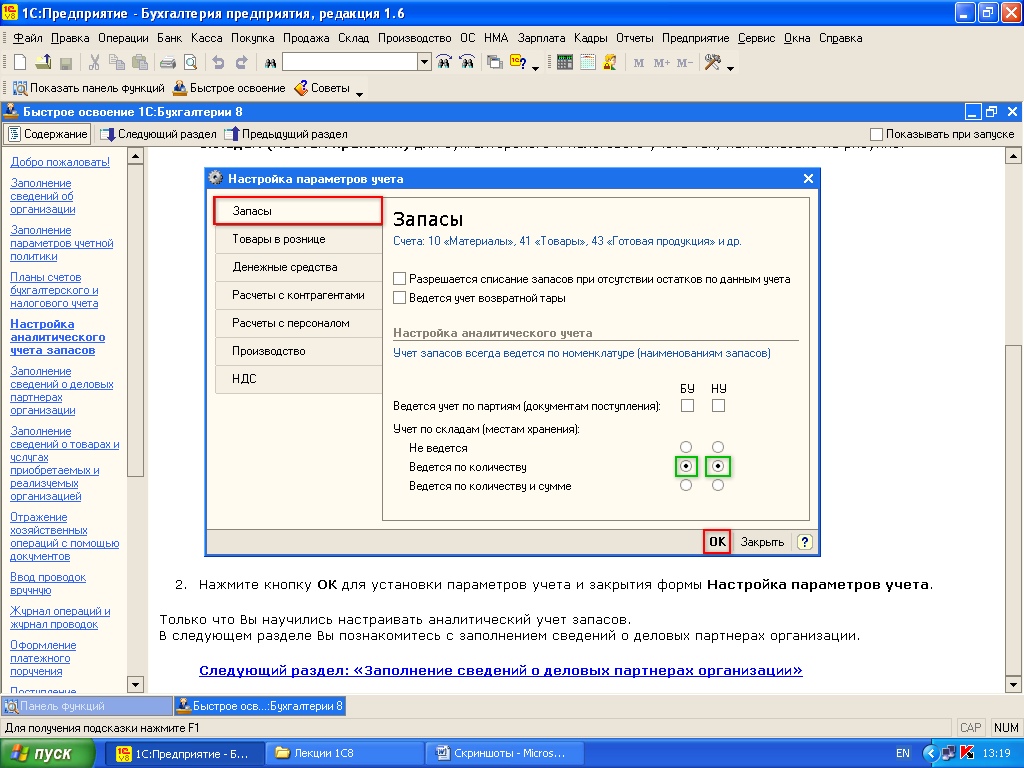Image resolution: width=1024 pixels, height=768 pixels.
Task: Click the M+ memory add button
Action: [x=662, y=63]
